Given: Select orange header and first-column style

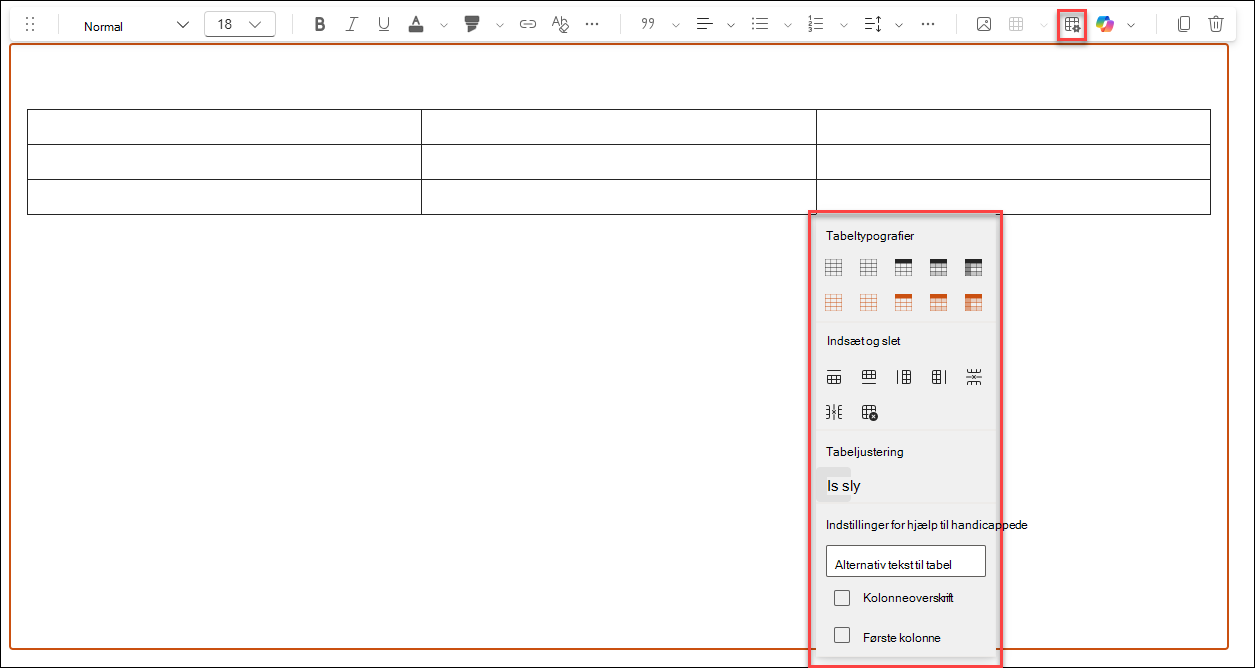Looking at the screenshot, I should click(974, 302).
